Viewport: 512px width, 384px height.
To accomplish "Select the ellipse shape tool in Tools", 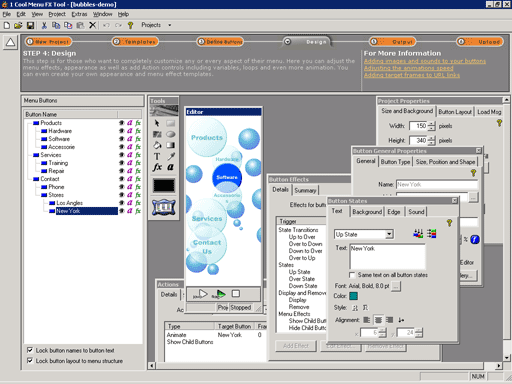I will (x=171, y=134).
